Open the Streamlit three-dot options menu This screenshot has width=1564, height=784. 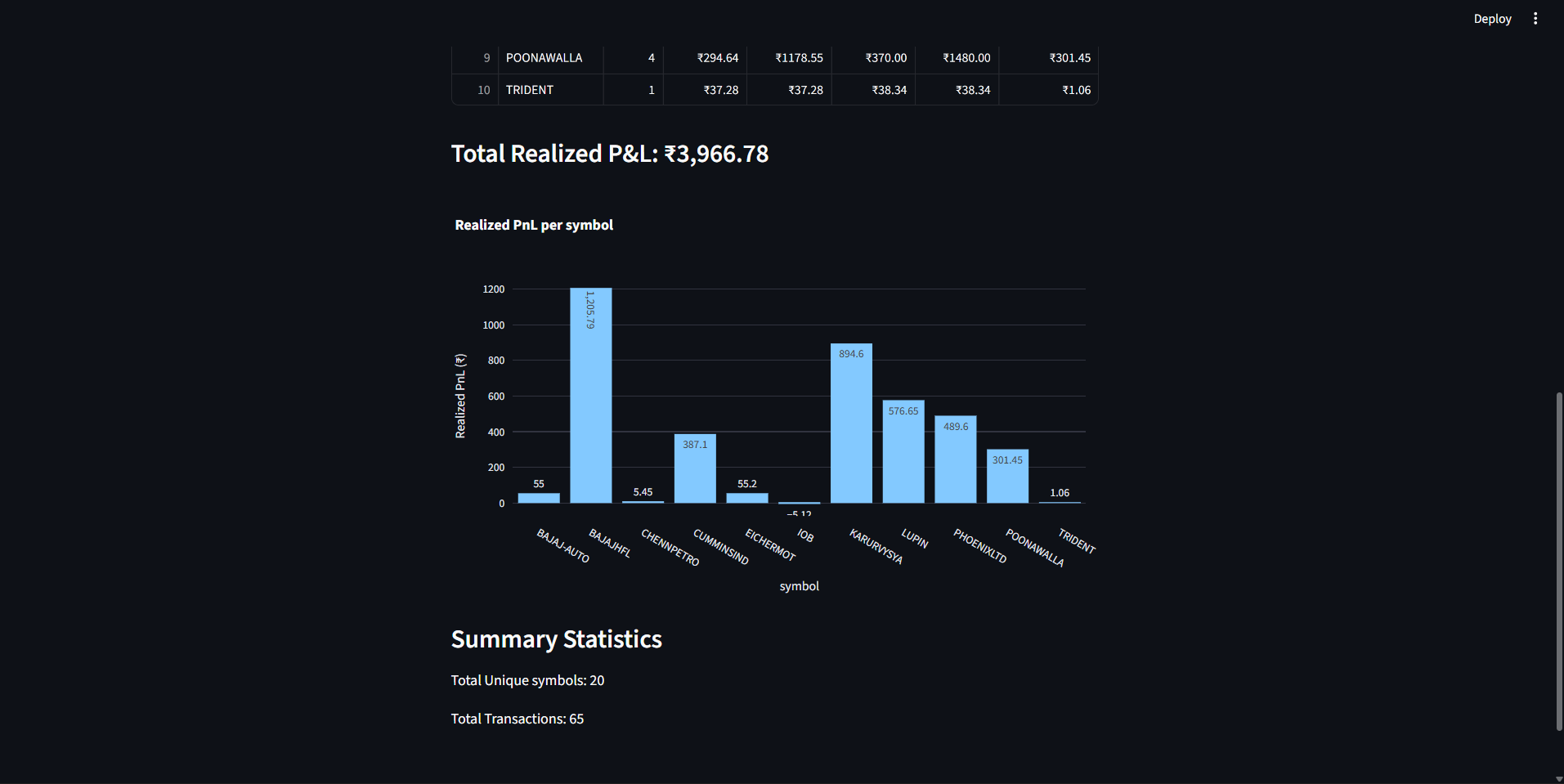1535,18
